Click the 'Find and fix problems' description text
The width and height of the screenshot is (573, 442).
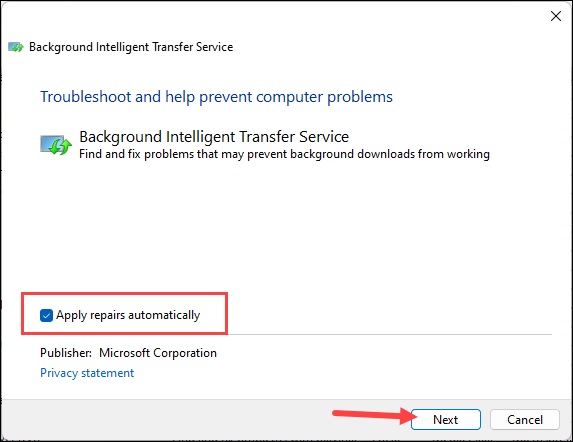(284, 154)
